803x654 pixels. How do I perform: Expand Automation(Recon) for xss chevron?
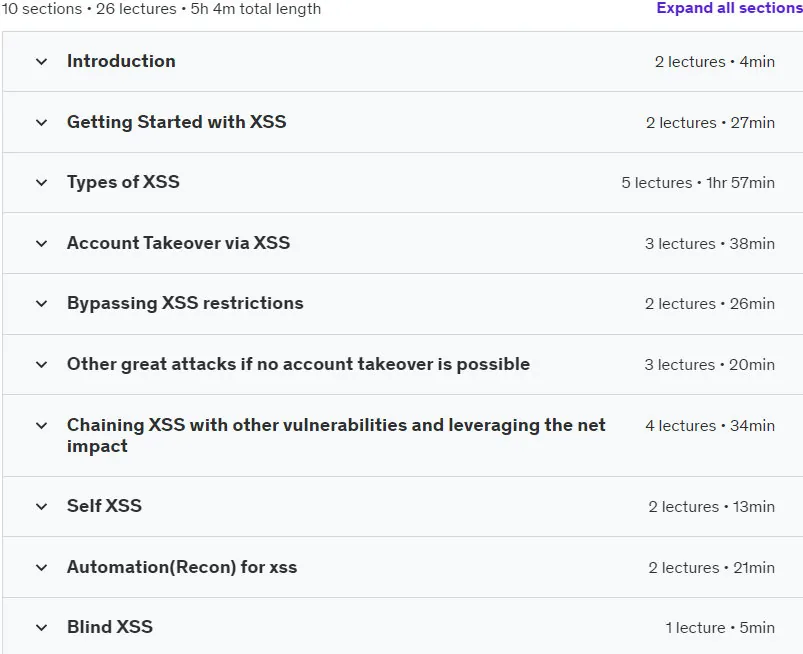pos(41,567)
